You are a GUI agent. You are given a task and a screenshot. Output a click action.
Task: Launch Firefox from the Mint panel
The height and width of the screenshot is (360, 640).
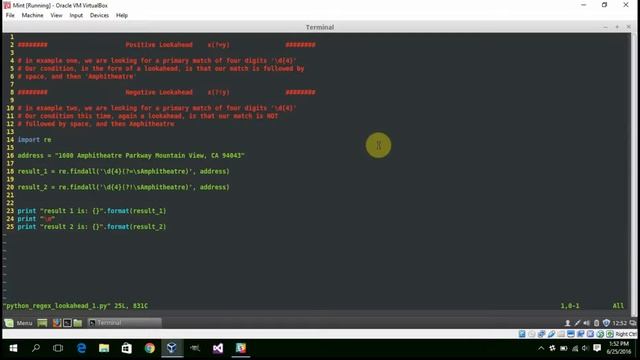[57, 323]
